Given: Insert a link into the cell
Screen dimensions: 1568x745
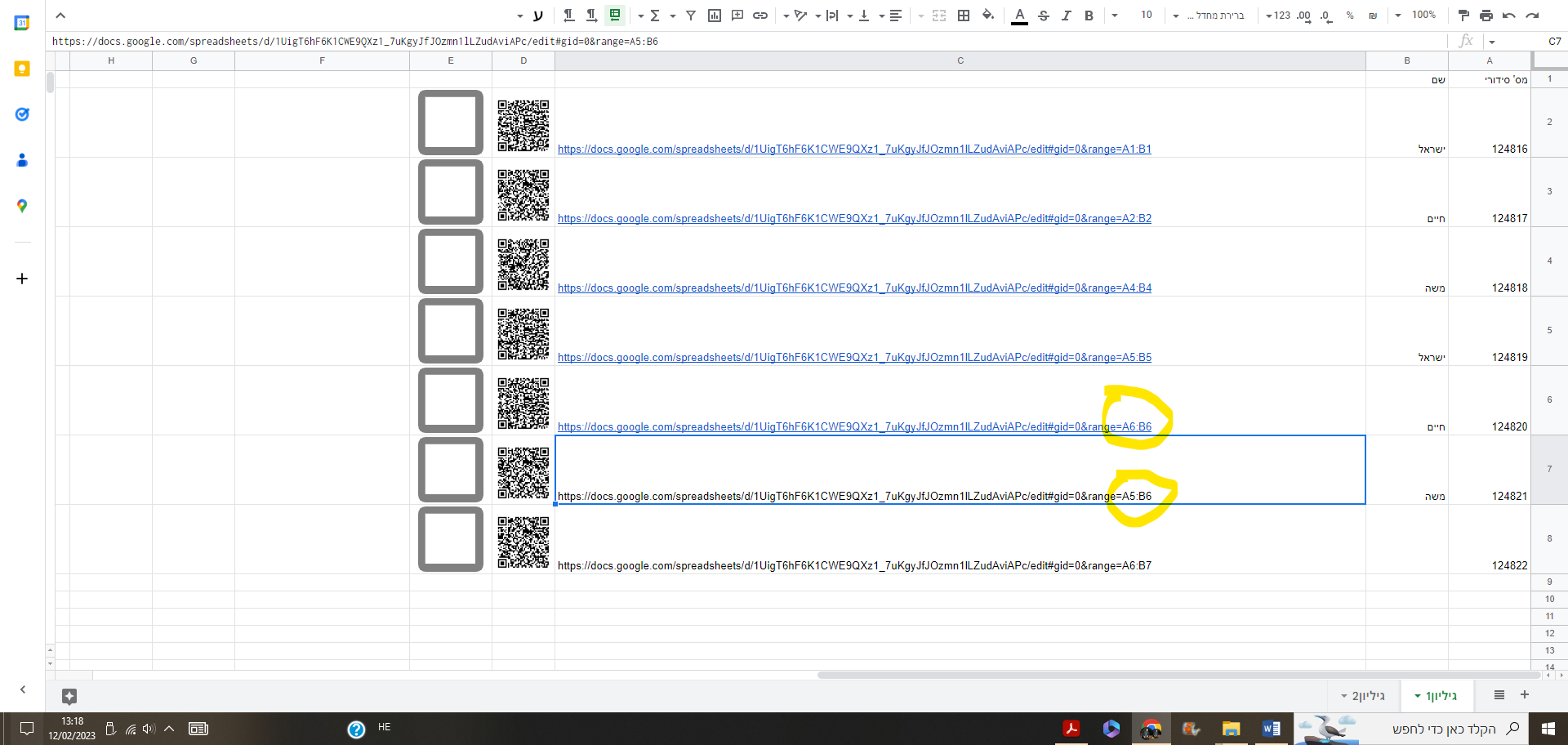Looking at the screenshot, I should (760, 16).
